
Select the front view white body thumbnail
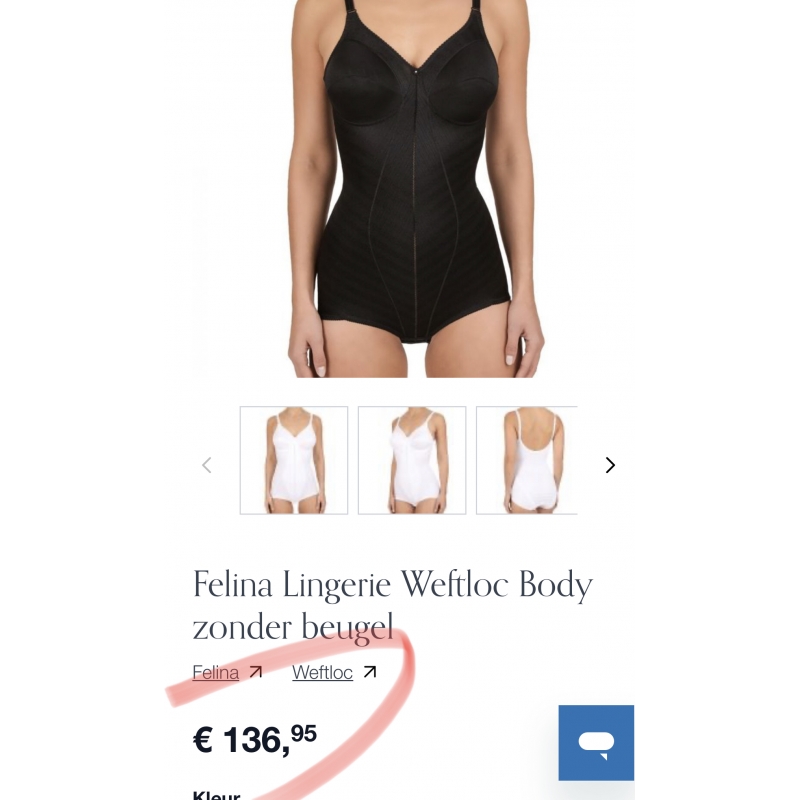point(294,460)
